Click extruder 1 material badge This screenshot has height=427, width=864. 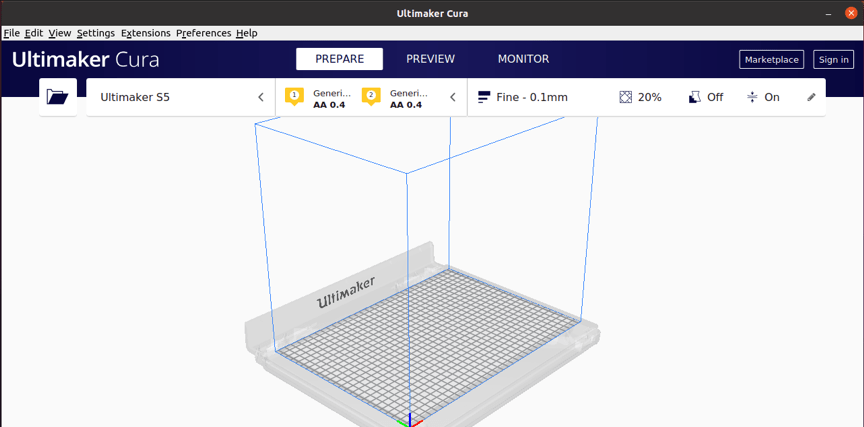point(294,97)
